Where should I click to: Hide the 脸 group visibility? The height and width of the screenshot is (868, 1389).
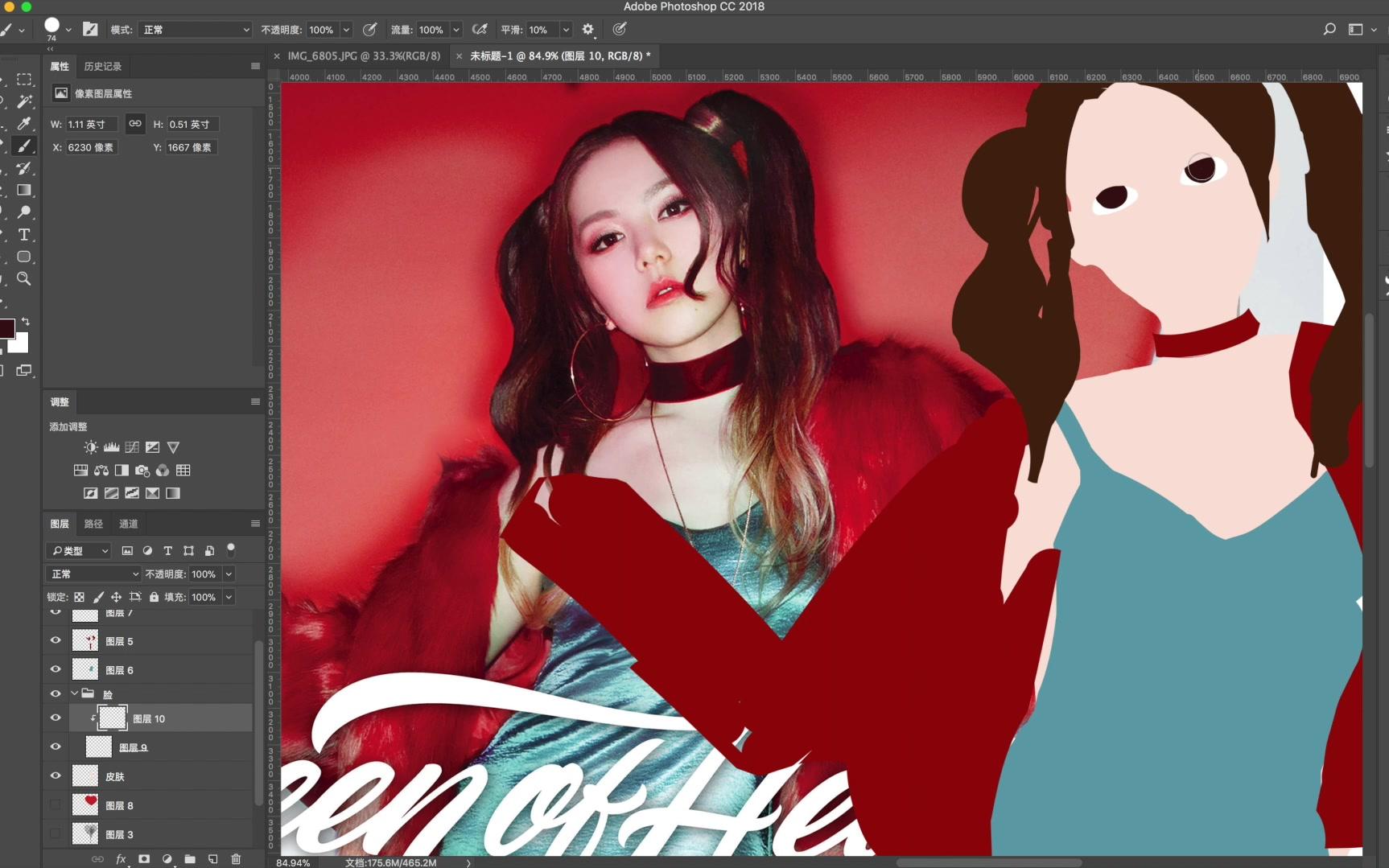click(x=56, y=693)
